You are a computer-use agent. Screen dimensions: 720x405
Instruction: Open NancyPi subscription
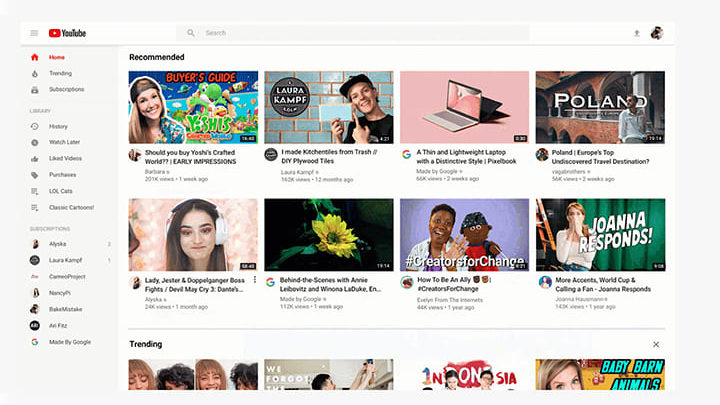[60, 293]
